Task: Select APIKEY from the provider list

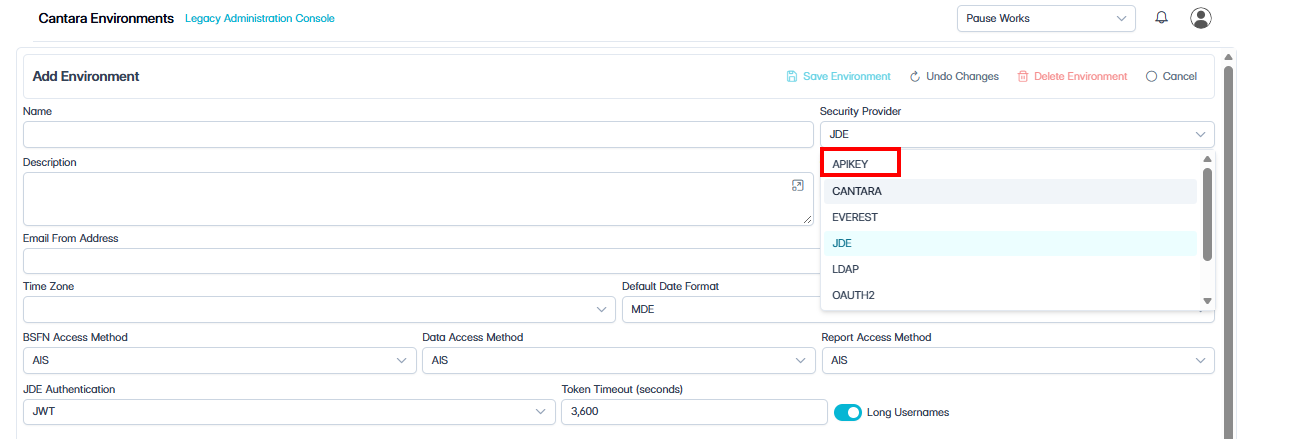Action: coord(1010,164)
